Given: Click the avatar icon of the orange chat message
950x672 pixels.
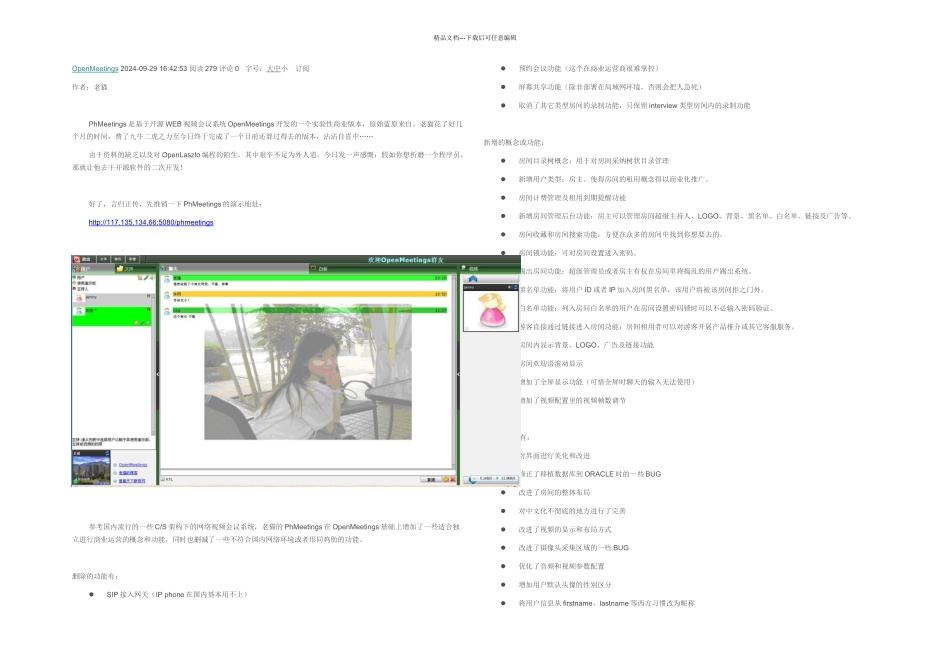Looking at the screenshot, I should click(167, 296).
